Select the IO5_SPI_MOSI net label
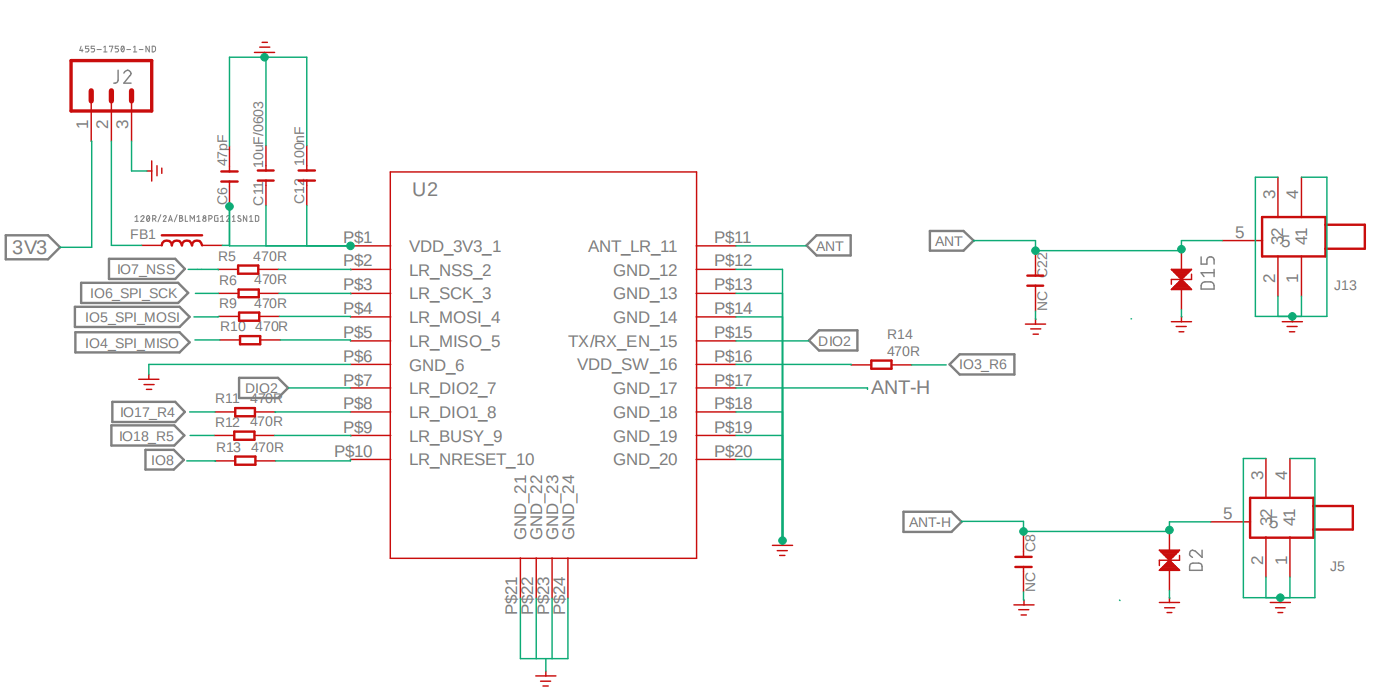This screenshot has height=698, width=1395. 130,317
